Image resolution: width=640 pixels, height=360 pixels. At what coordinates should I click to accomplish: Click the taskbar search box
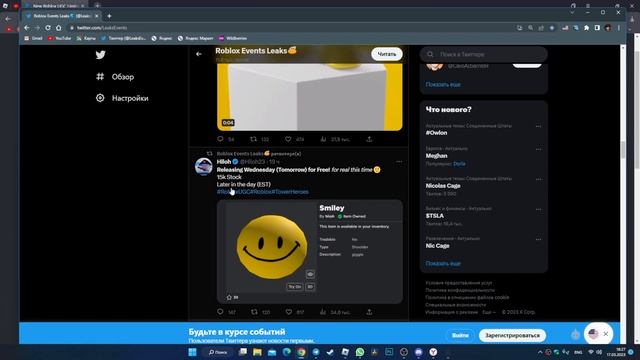coord(218,352)
